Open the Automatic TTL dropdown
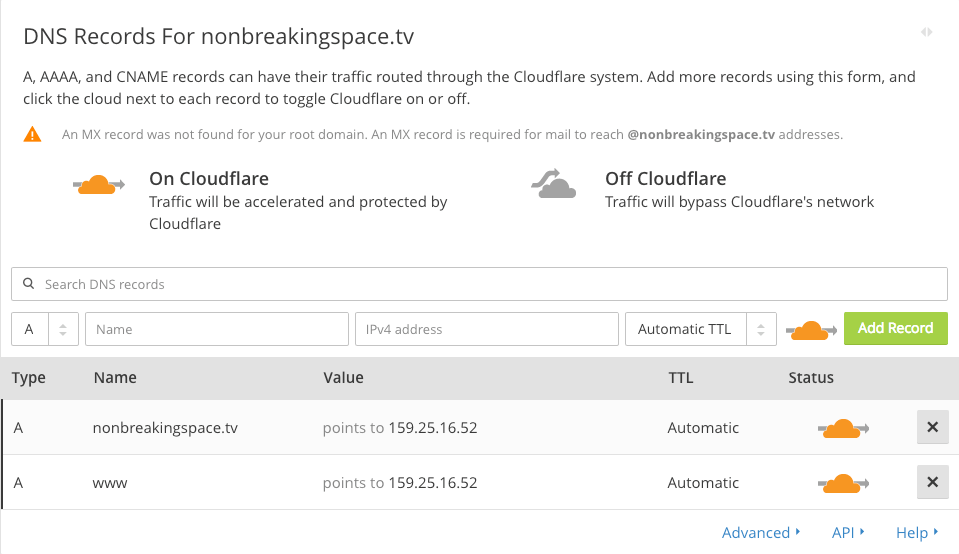This screenshot has width=959, height=554. [x=701, y=329]
